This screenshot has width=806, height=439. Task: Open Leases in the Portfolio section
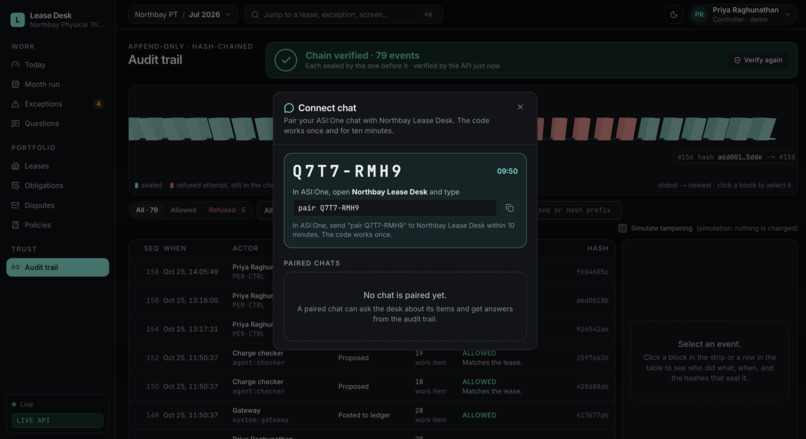tap(57, 166)
